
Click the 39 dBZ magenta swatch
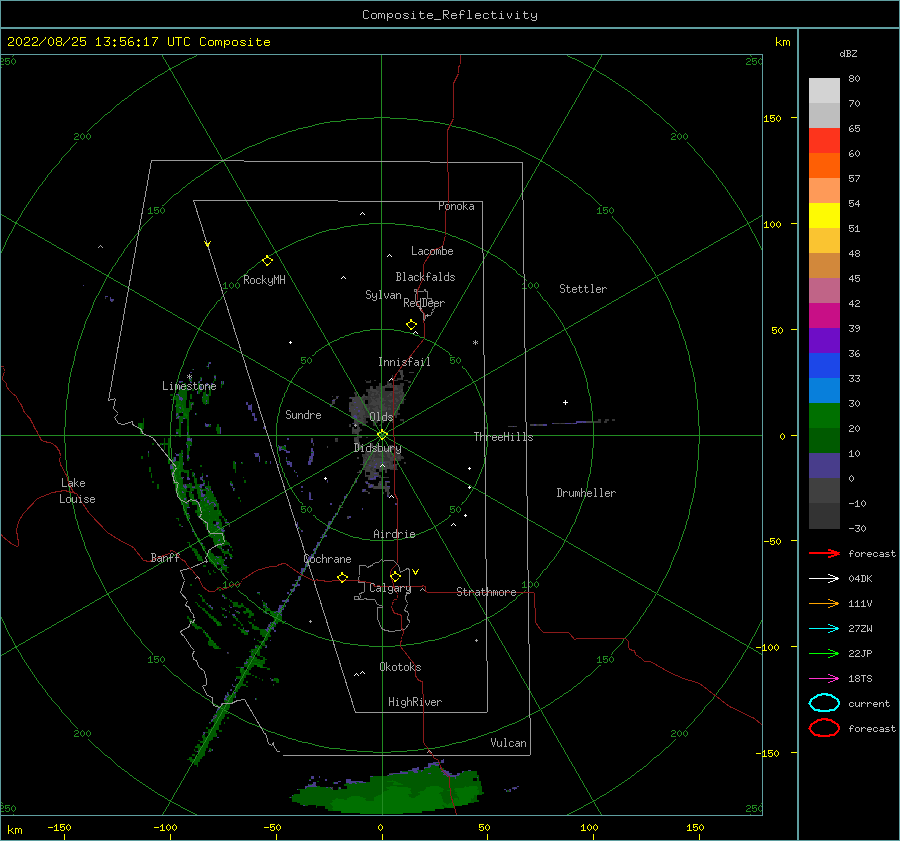824,315
